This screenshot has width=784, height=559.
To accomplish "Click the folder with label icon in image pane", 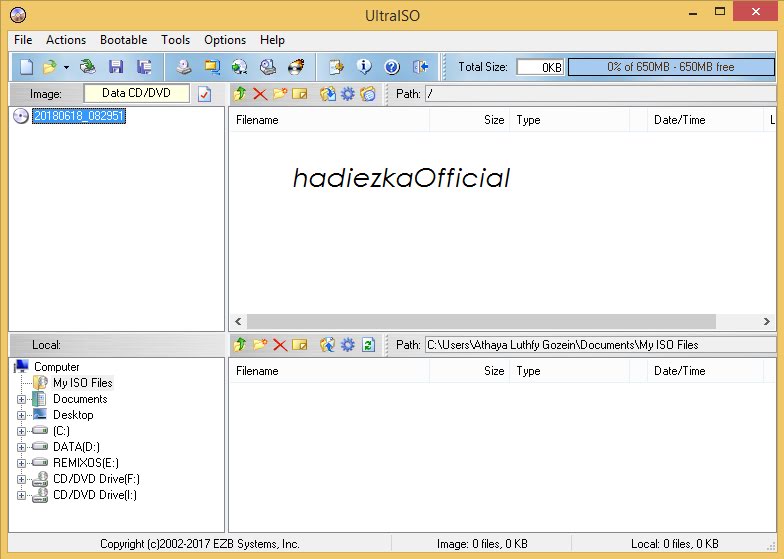I will (368, 94).
